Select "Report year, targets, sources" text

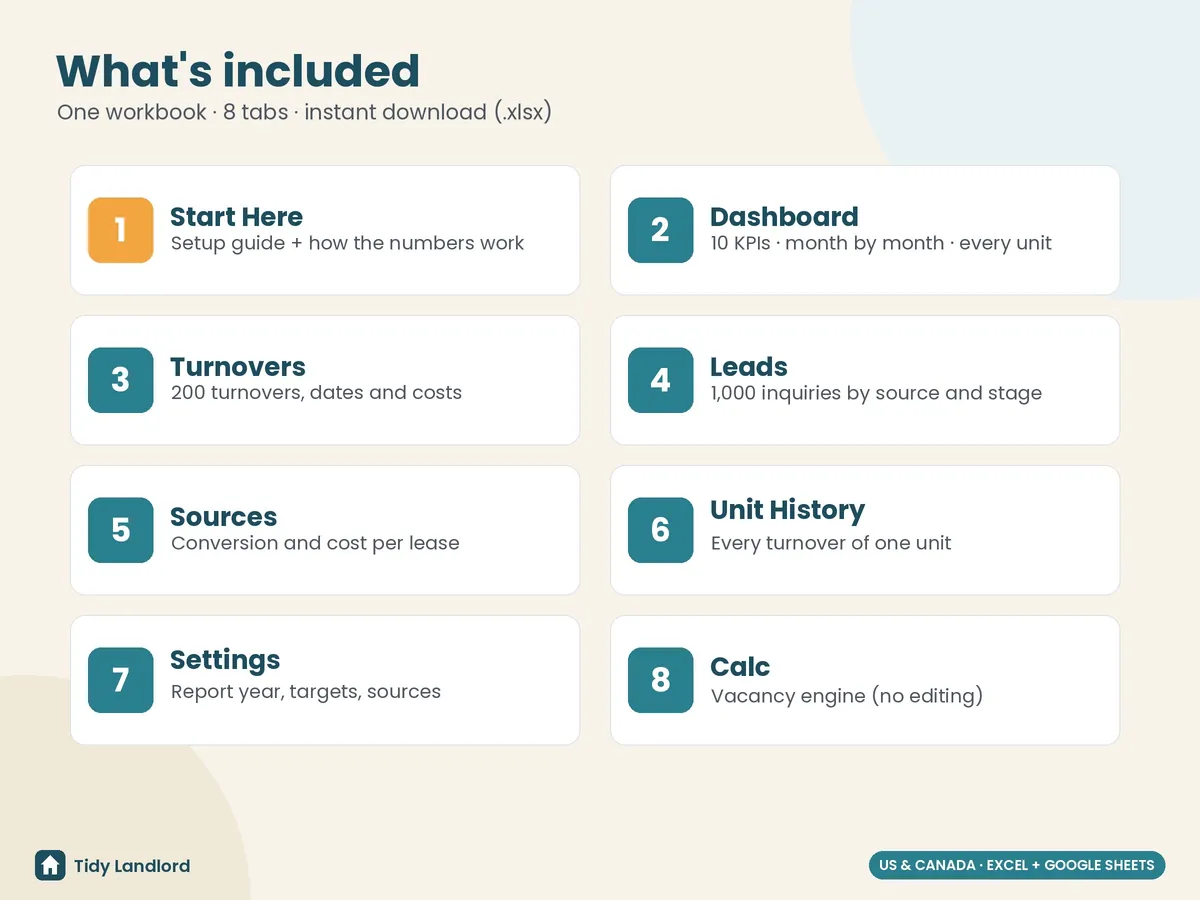pyautogui.click(x=306, y=692)
